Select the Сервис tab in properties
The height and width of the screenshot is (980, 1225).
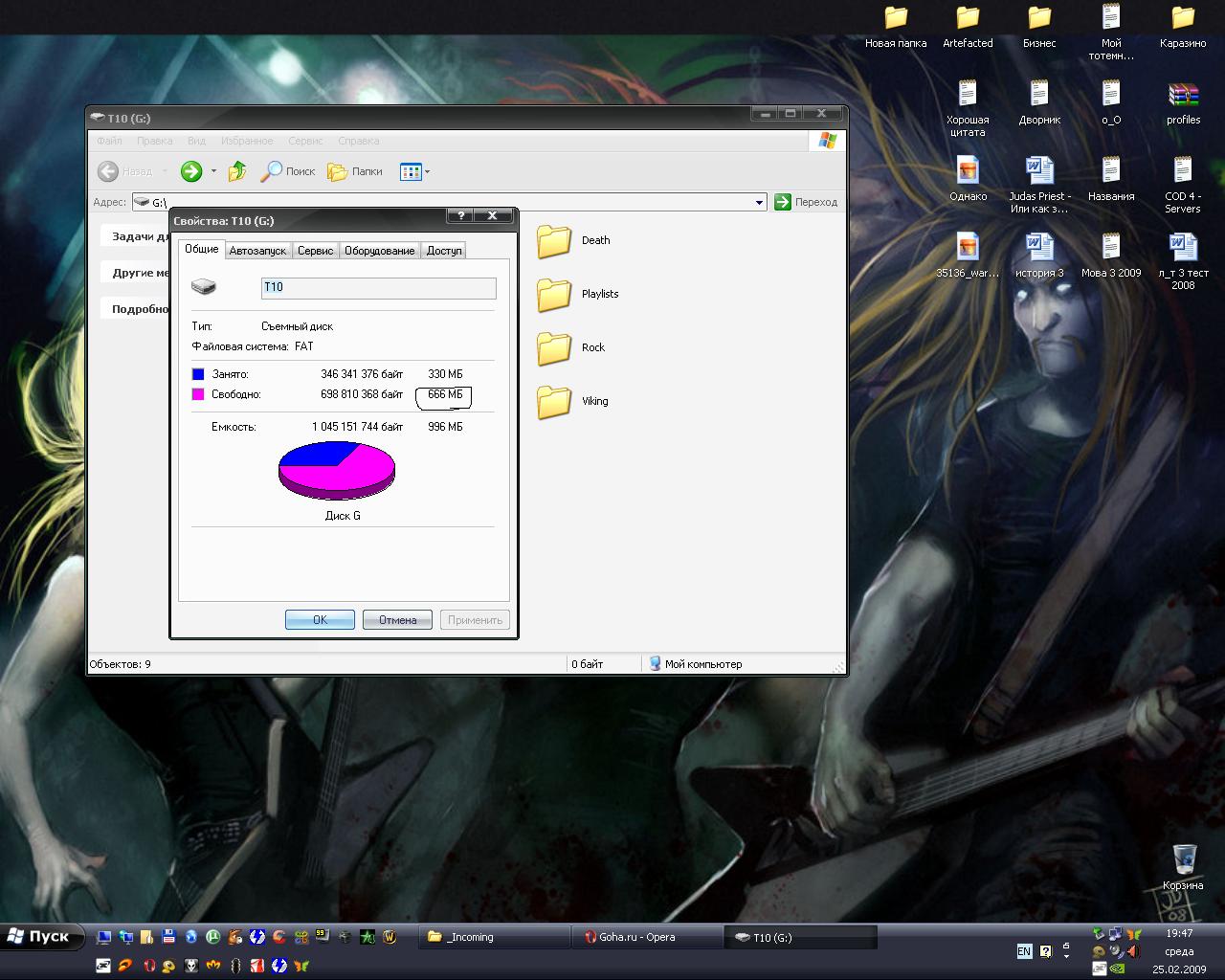(315, 251)
